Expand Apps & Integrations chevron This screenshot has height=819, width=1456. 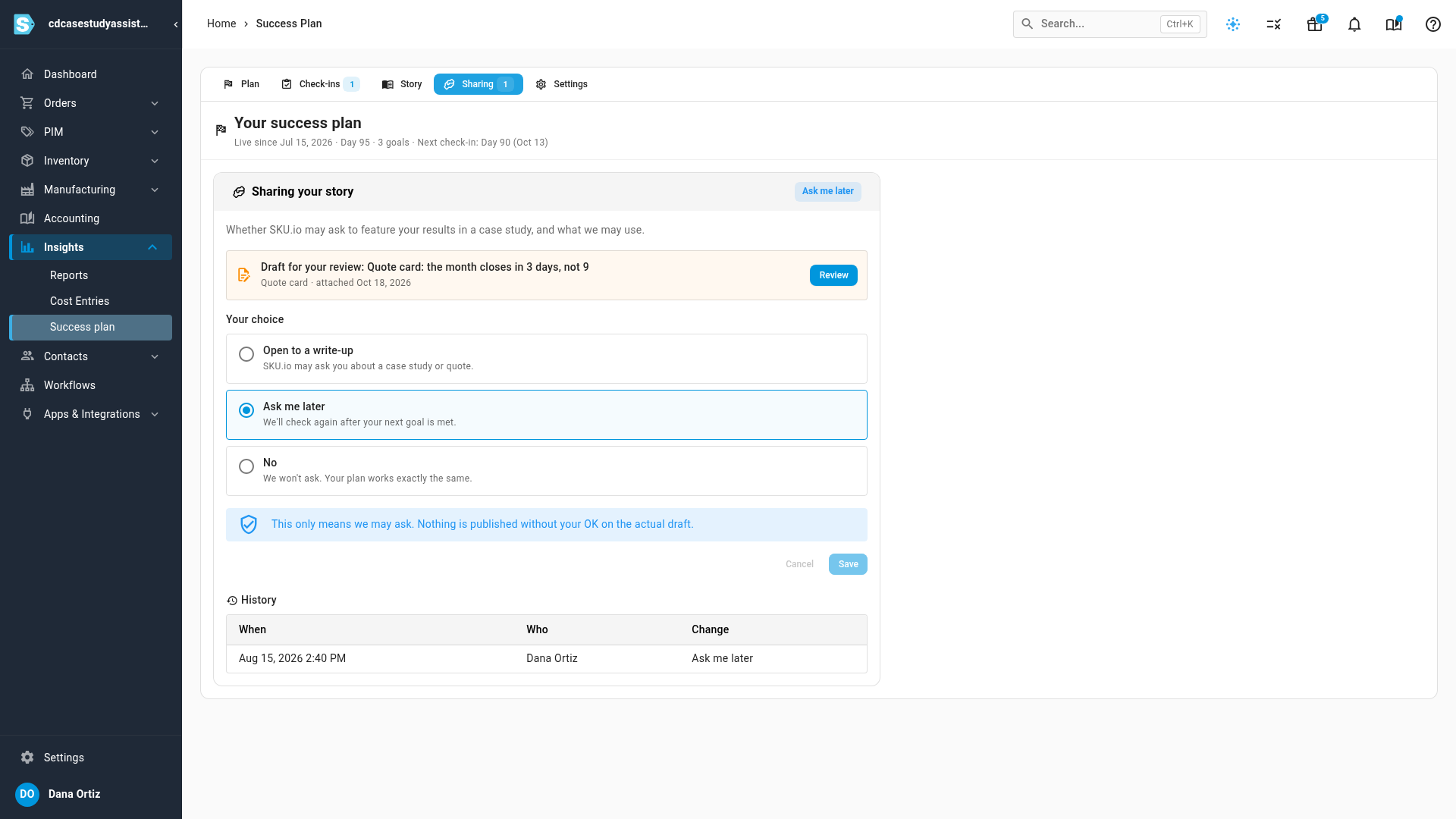tap(155, 414)
